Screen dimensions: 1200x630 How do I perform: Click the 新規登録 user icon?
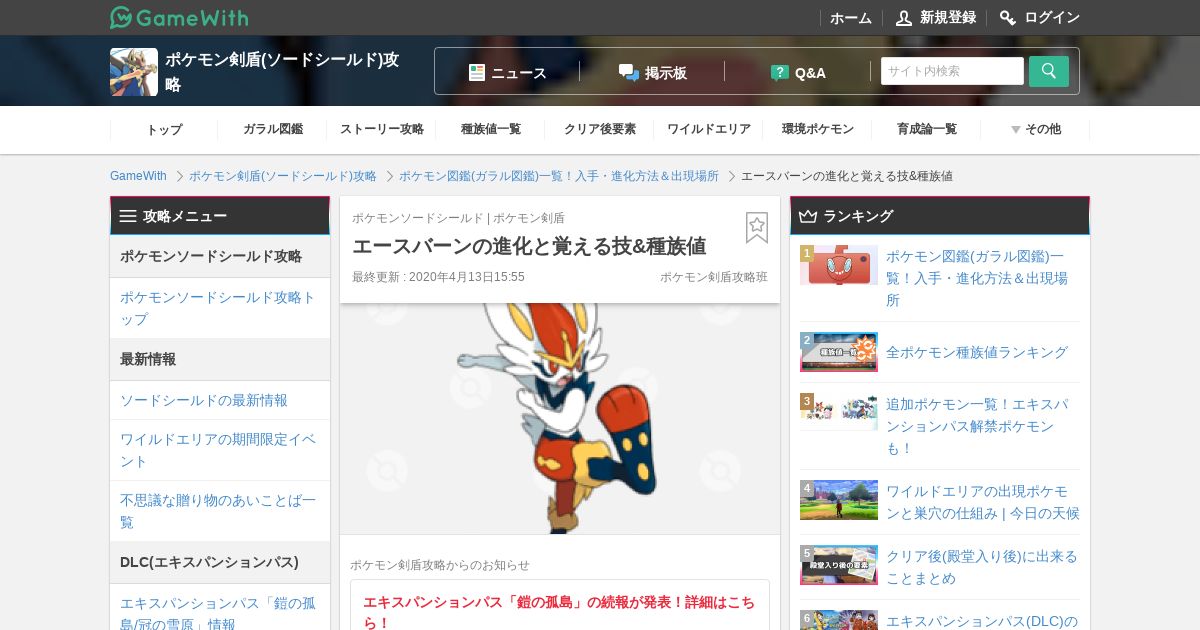[x=904, y=18]
